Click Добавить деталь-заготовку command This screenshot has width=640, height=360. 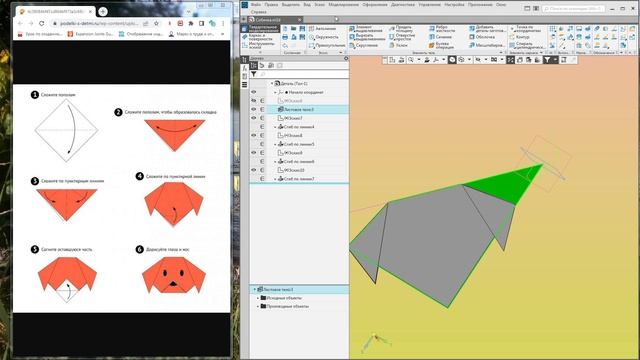click(487, 29)
